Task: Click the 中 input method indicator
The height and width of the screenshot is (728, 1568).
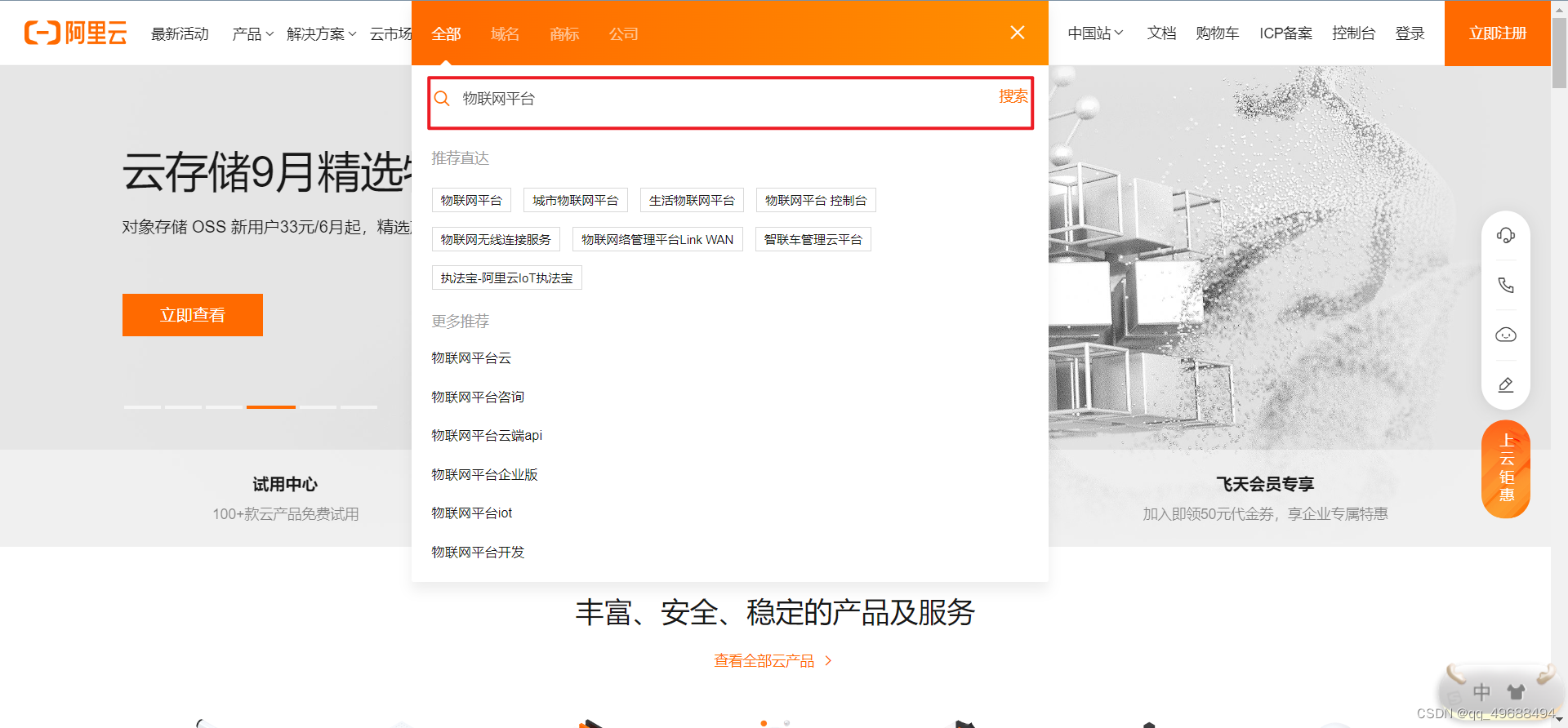Action: coord(1481,693)
